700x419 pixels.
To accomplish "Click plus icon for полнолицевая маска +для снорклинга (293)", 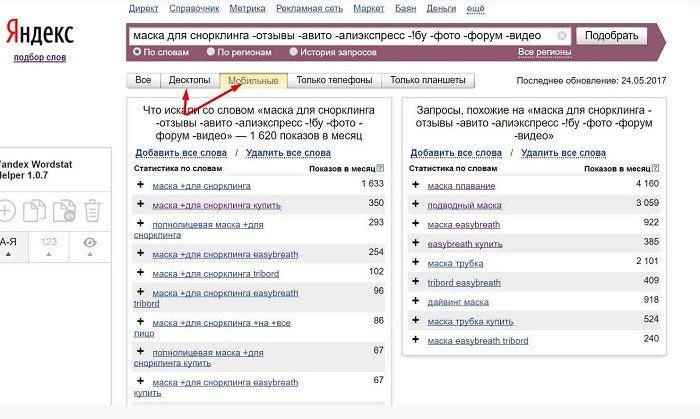I will [x=140, y=223].
